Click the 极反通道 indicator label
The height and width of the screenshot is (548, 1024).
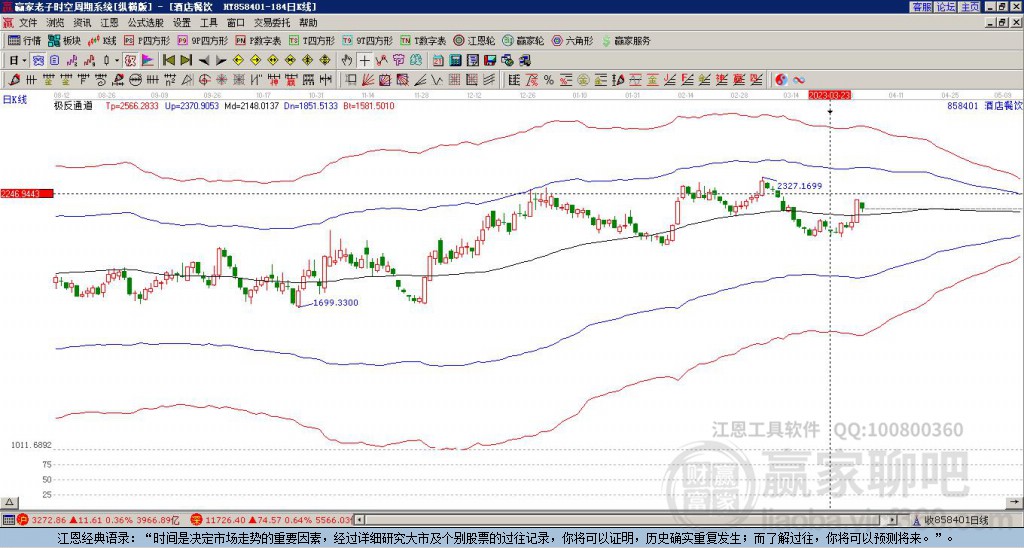(73, 106)
